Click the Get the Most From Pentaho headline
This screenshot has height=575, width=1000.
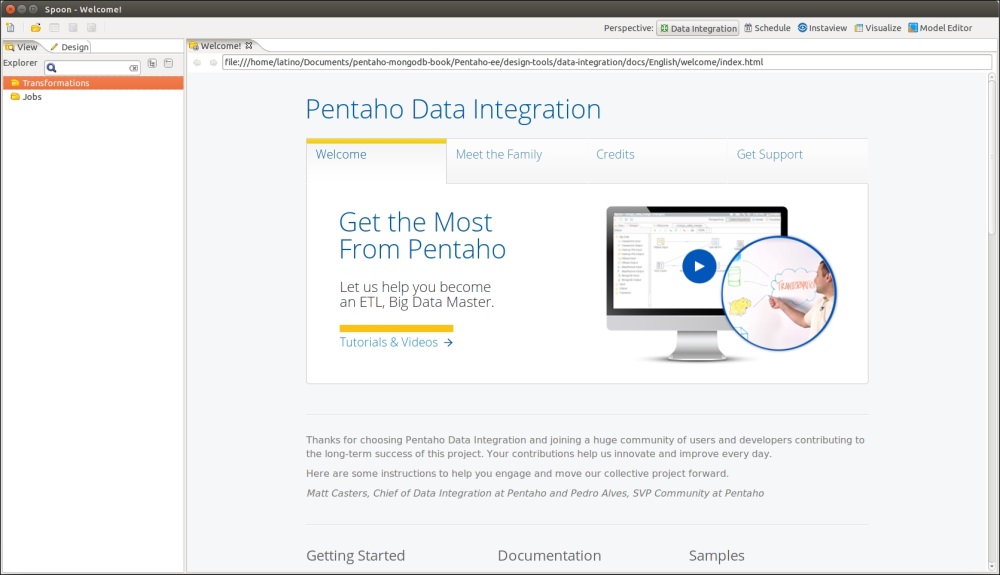coord(422,236)
